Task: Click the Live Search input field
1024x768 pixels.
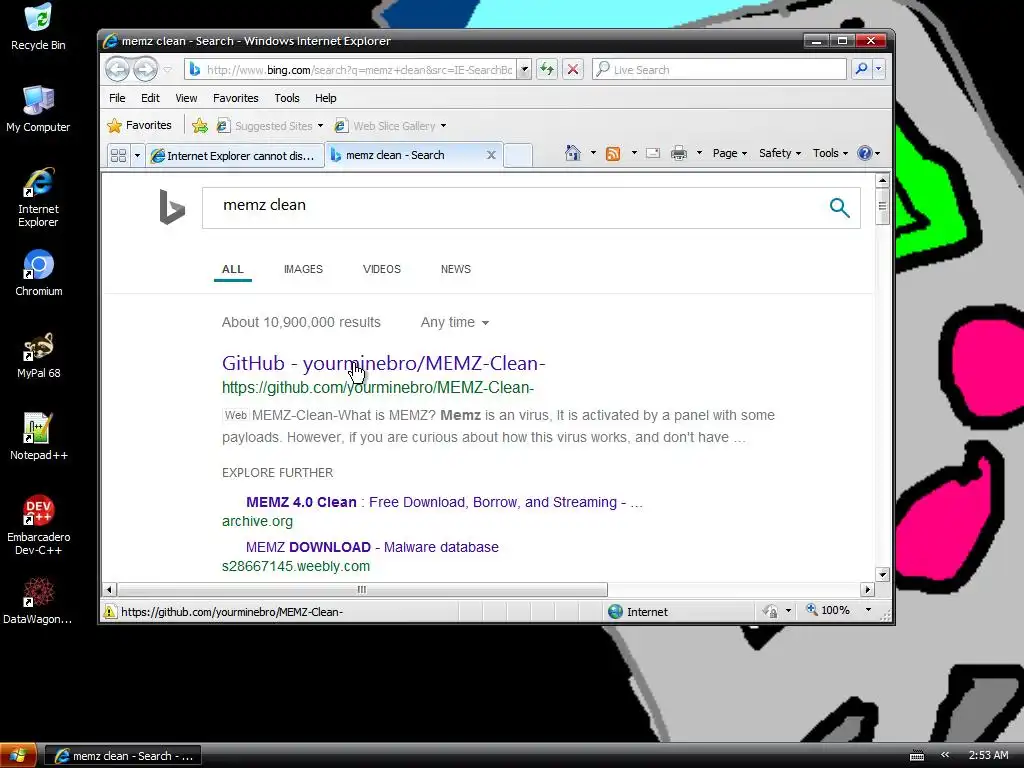Action: (x=719, y=69)
